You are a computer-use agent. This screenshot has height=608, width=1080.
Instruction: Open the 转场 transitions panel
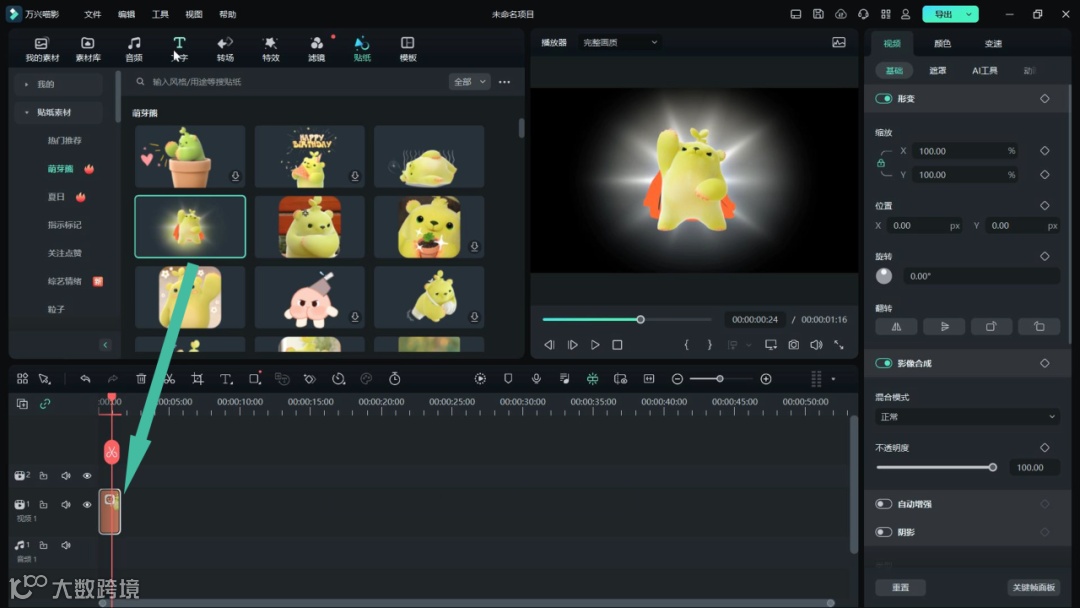[x=225, y=49]
